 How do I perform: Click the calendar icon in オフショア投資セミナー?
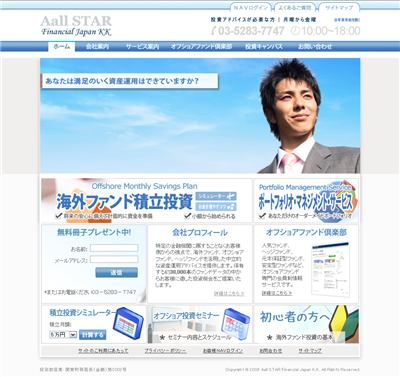236,324
